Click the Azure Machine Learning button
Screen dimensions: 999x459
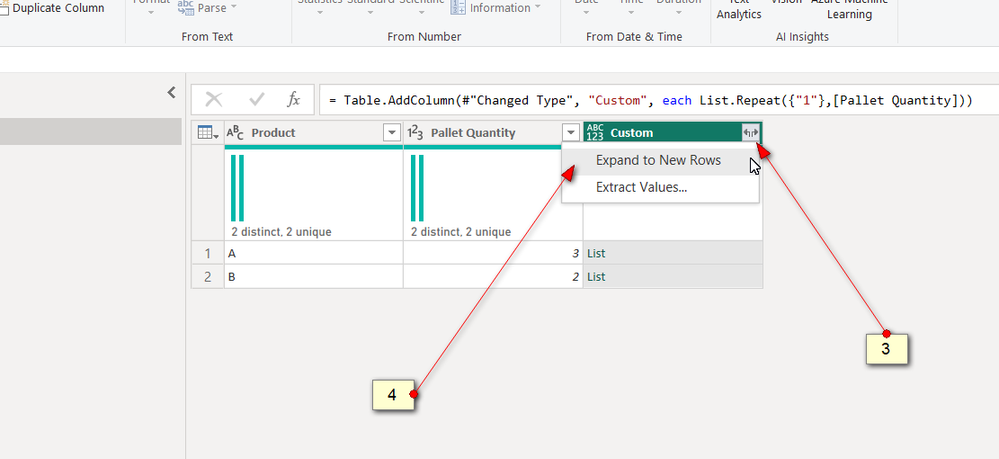pyautogui.click(x=849, y=9)
